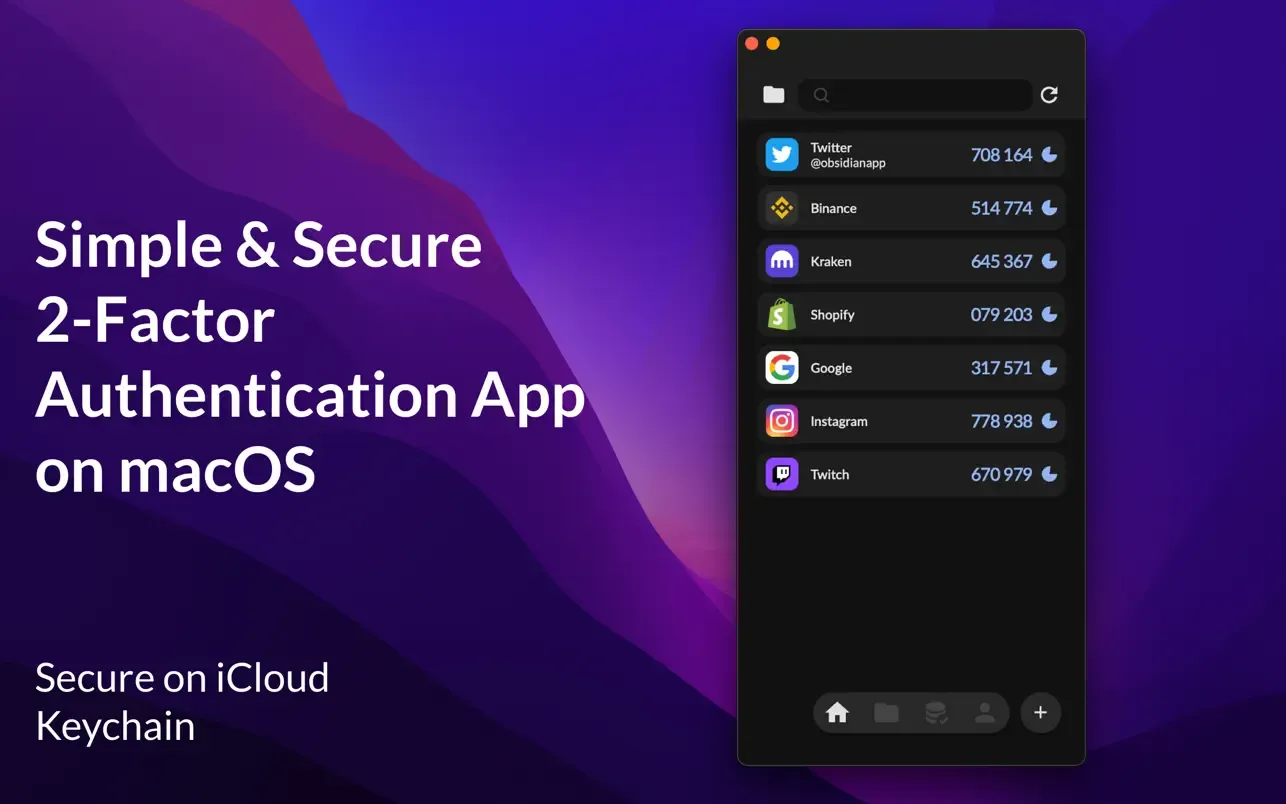1286x804 pixels.
Task: Open the Backup sync tab
Action: point(936,713)
